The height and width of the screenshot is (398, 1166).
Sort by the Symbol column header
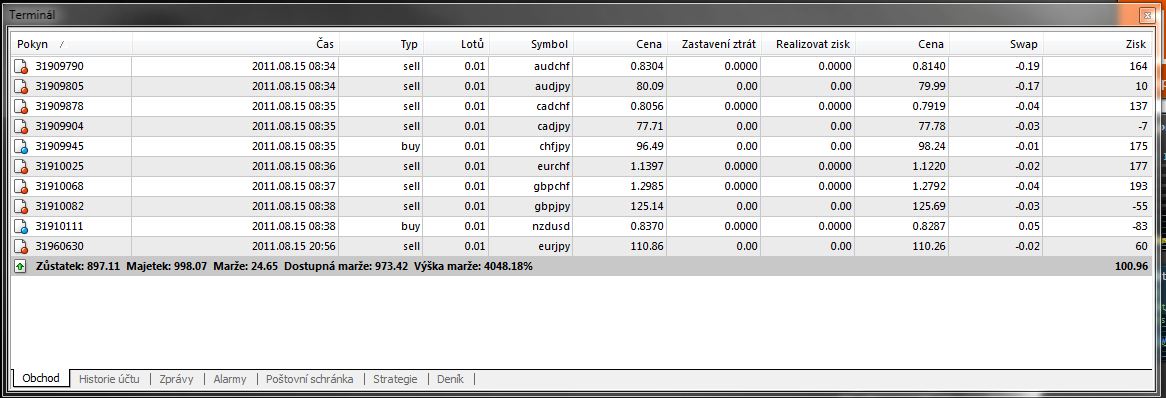coord(532,44)
